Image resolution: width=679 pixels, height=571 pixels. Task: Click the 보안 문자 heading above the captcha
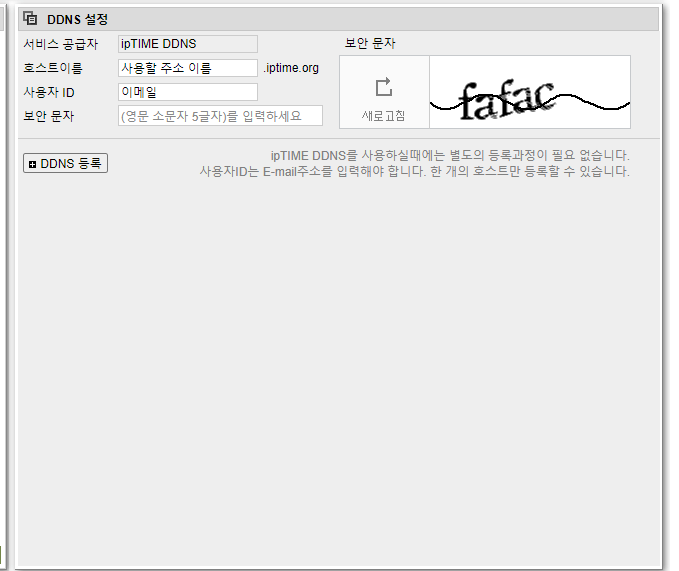coord(370,43)
